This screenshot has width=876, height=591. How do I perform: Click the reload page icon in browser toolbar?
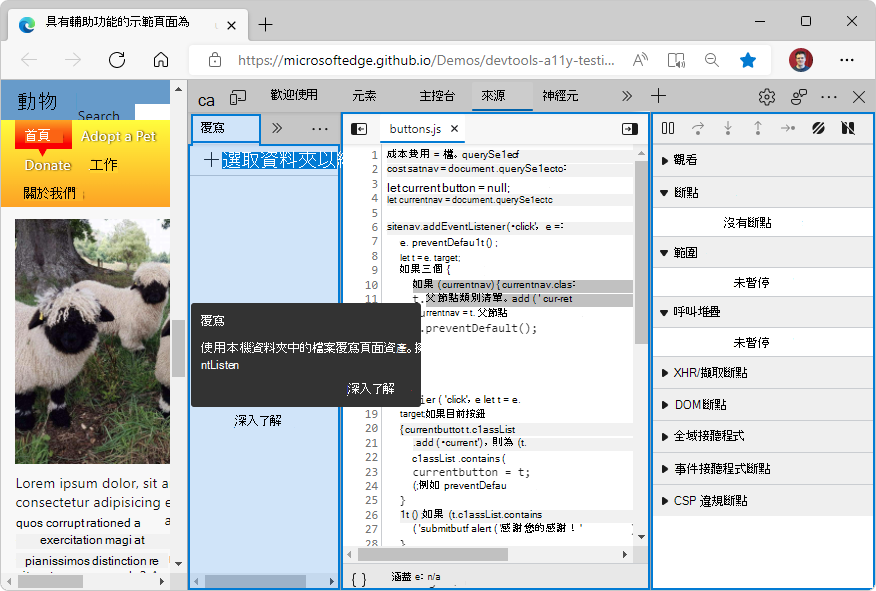115,60
